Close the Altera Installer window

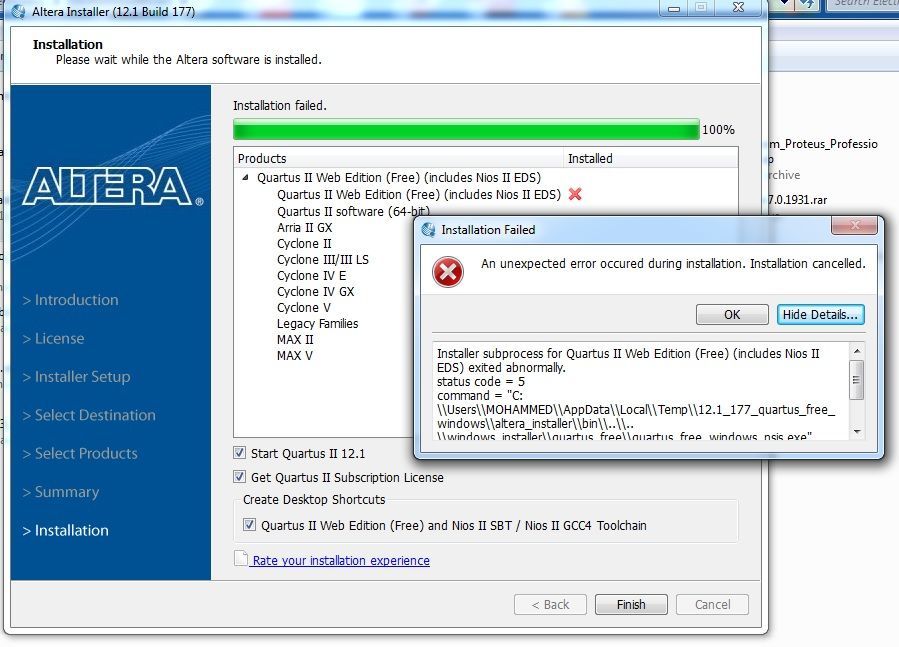click(739, 7)
